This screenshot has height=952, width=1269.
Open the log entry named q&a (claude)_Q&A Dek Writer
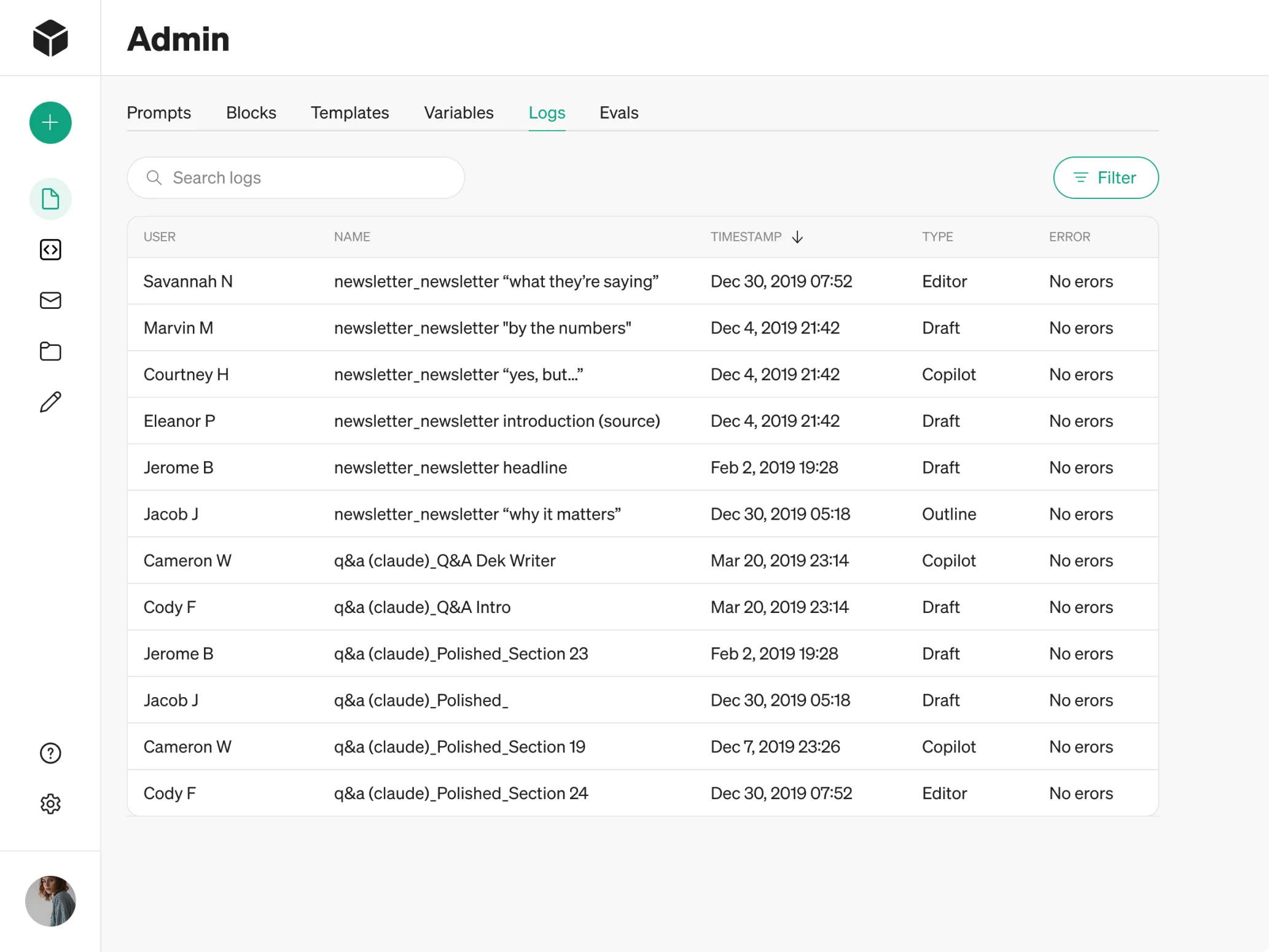[x=444, y=560]
